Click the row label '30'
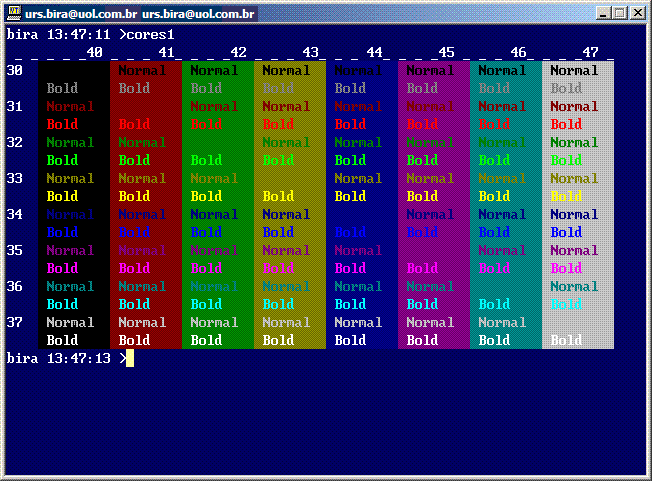Screen dimensions: 654x481 pos(15,70)
